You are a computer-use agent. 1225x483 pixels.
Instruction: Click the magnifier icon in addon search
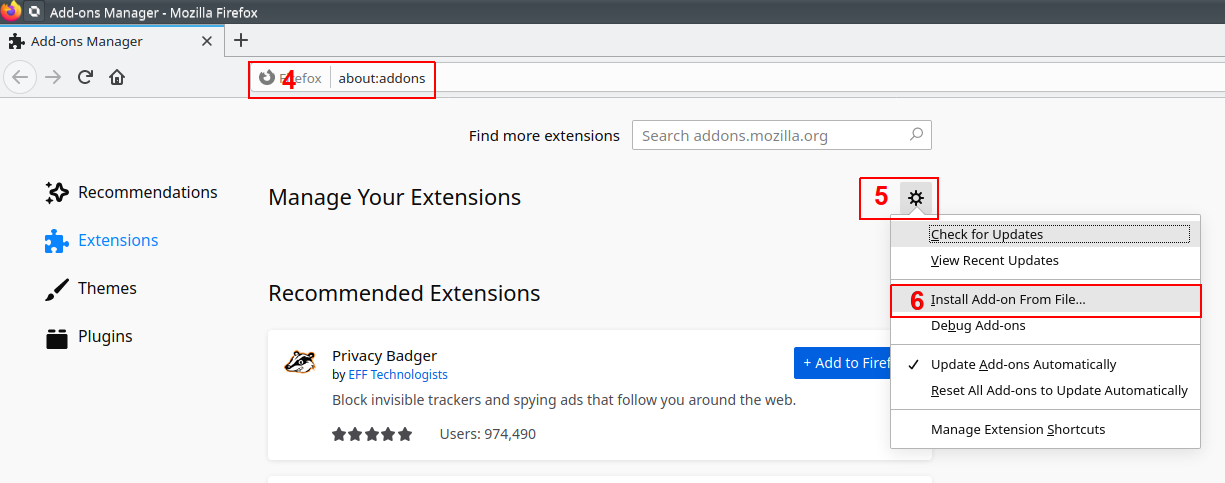[915, 135]
